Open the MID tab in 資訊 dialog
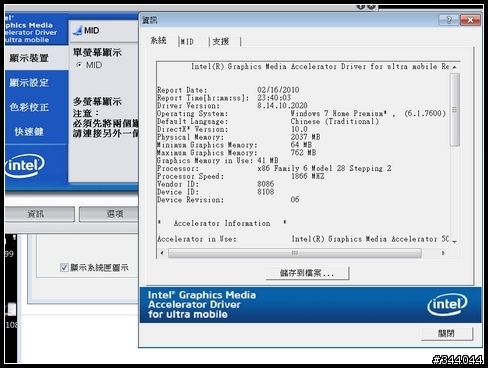This screenshot has height=368, width=488. [187, 42]
